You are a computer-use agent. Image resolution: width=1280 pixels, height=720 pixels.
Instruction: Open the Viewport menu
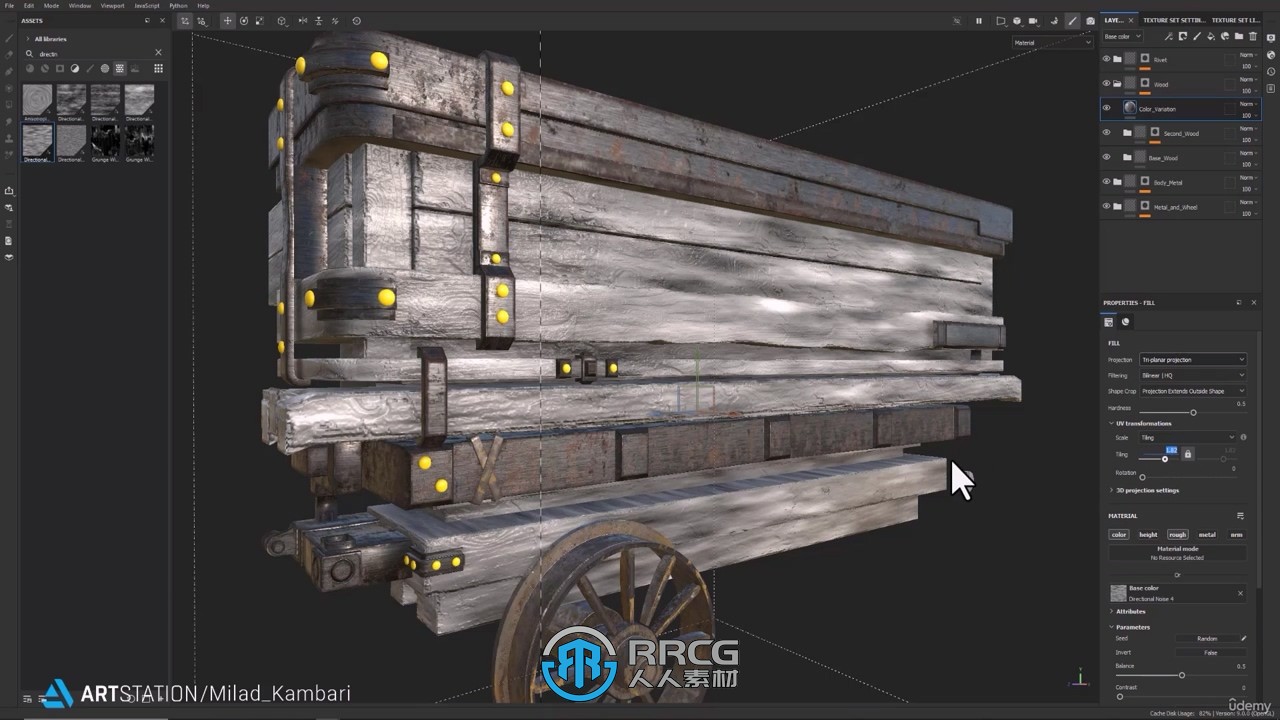pyautogui.click(x=113, y=5)
